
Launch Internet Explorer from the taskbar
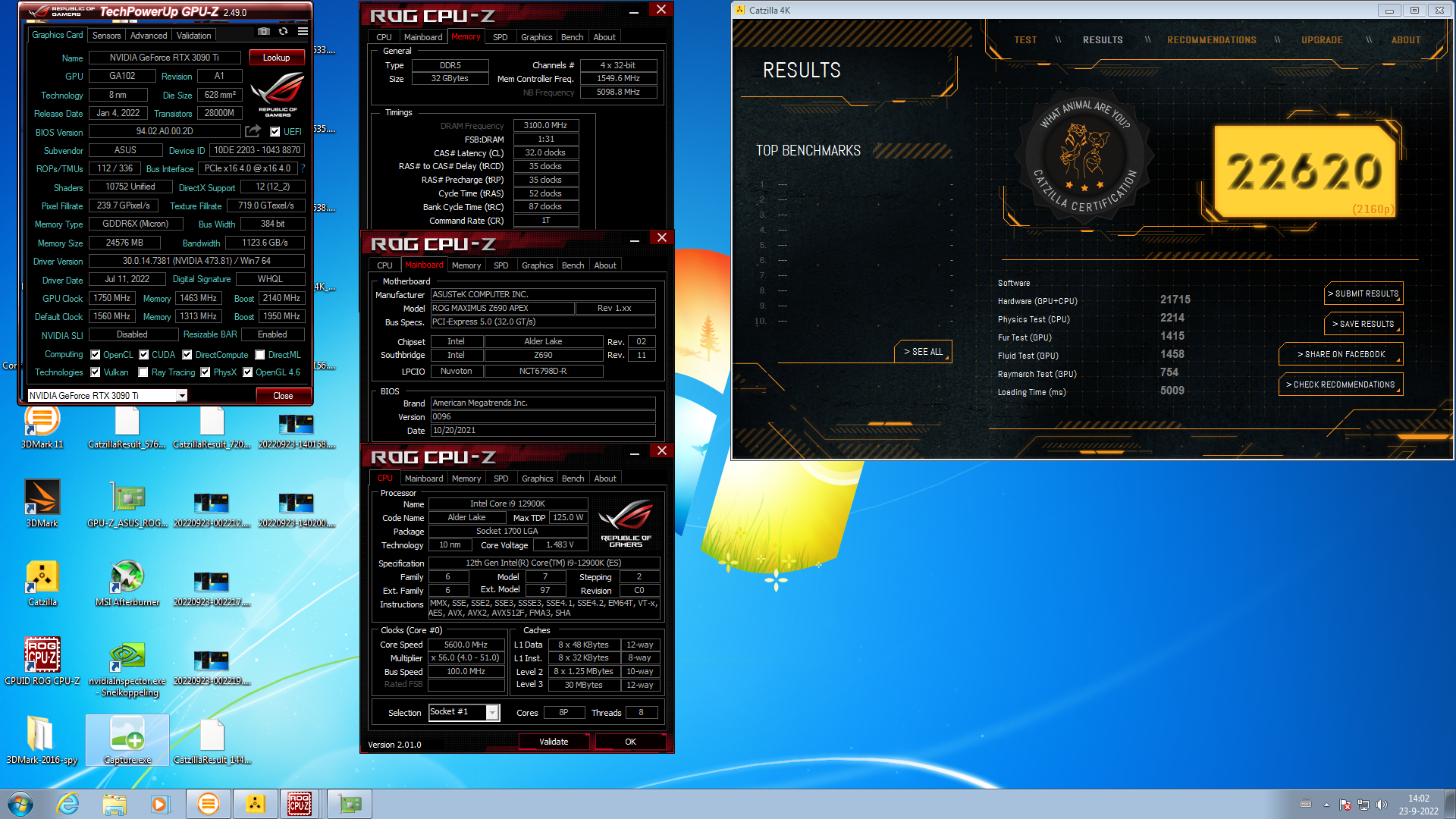click(x=68, y=804)
